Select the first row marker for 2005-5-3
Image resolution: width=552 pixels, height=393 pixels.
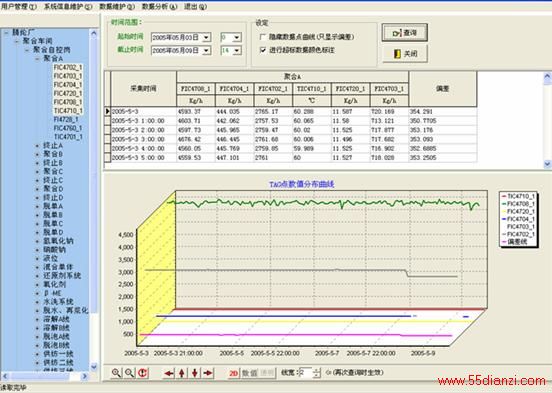click(x=107, y=111)
